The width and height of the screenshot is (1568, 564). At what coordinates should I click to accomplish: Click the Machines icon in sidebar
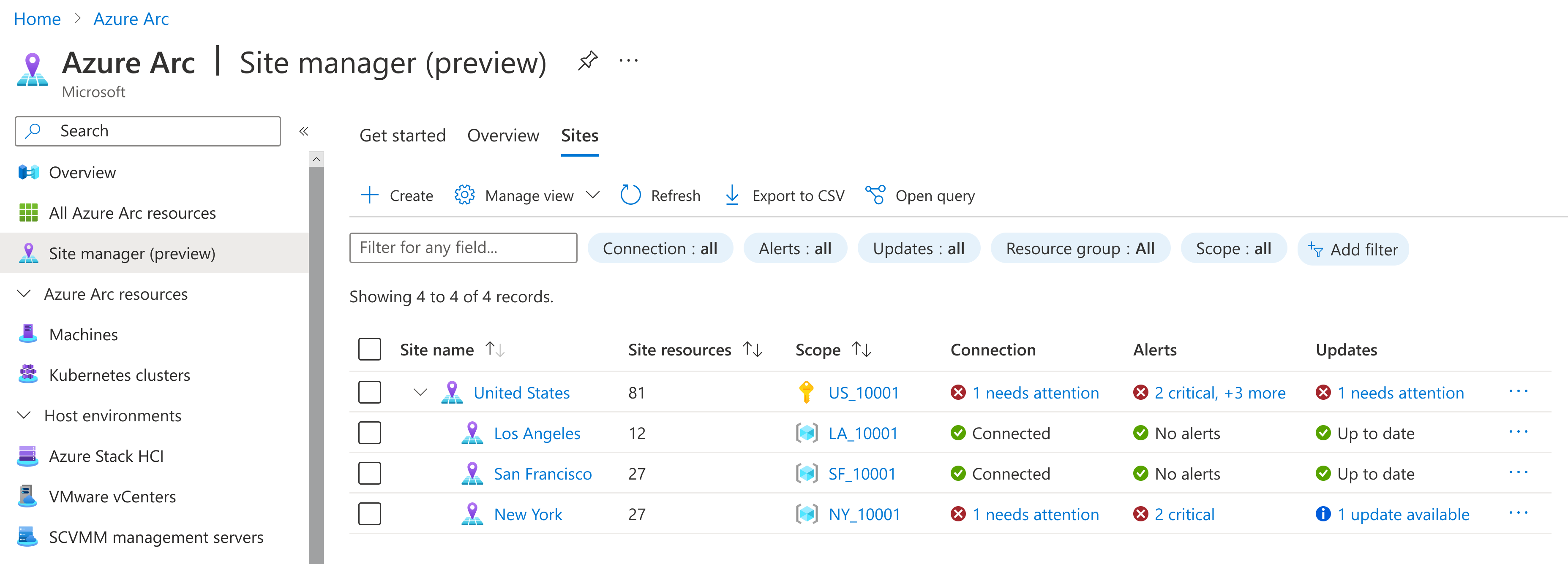28,334
